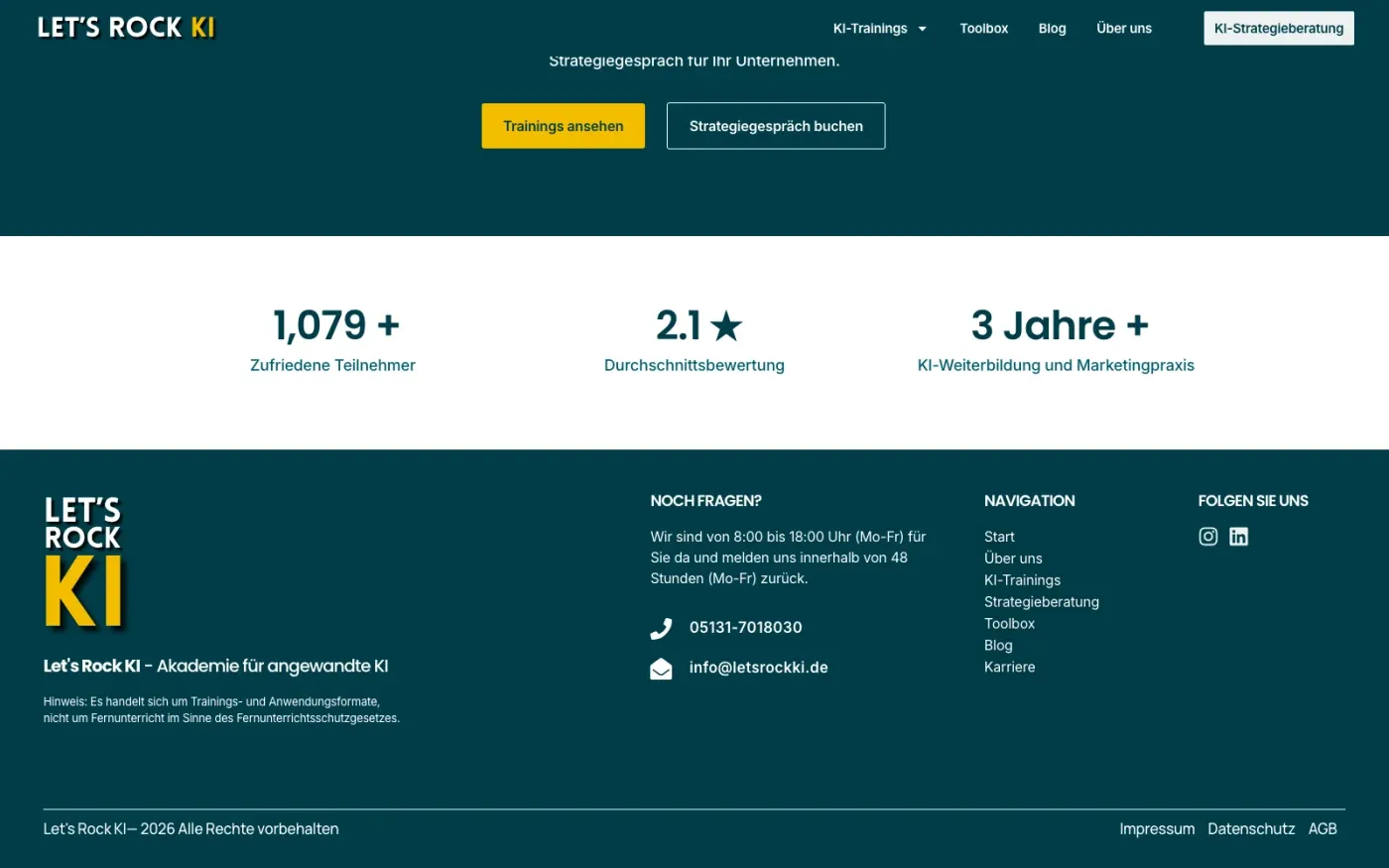Click the KI-Weiterbildung und Marketingpraxis label

(x=1056, y=365)
